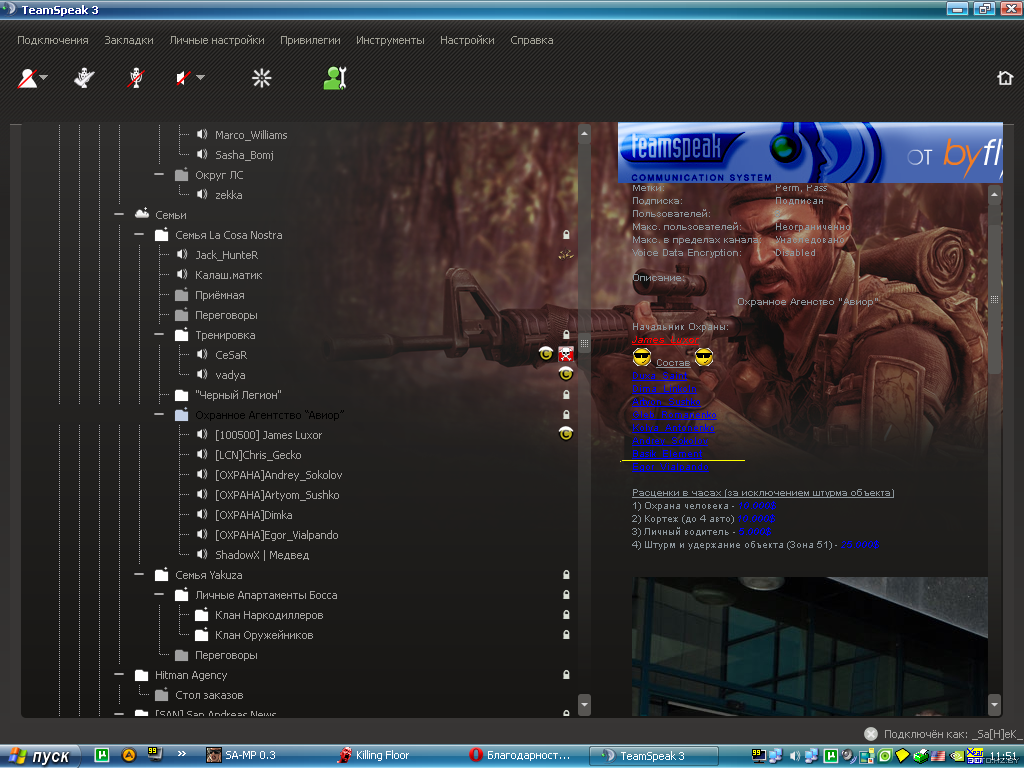Toggle mute microphone icon
The image size is (1024, 768).
coord(136,78)
